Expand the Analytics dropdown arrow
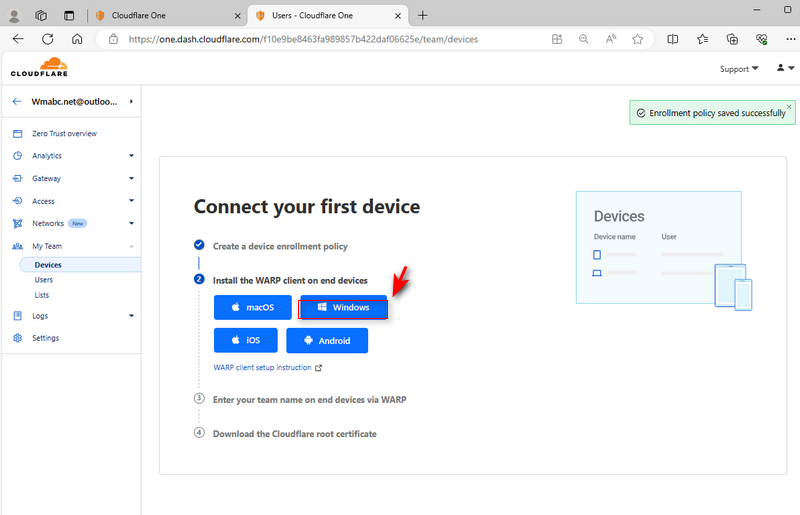 point(132,156)
